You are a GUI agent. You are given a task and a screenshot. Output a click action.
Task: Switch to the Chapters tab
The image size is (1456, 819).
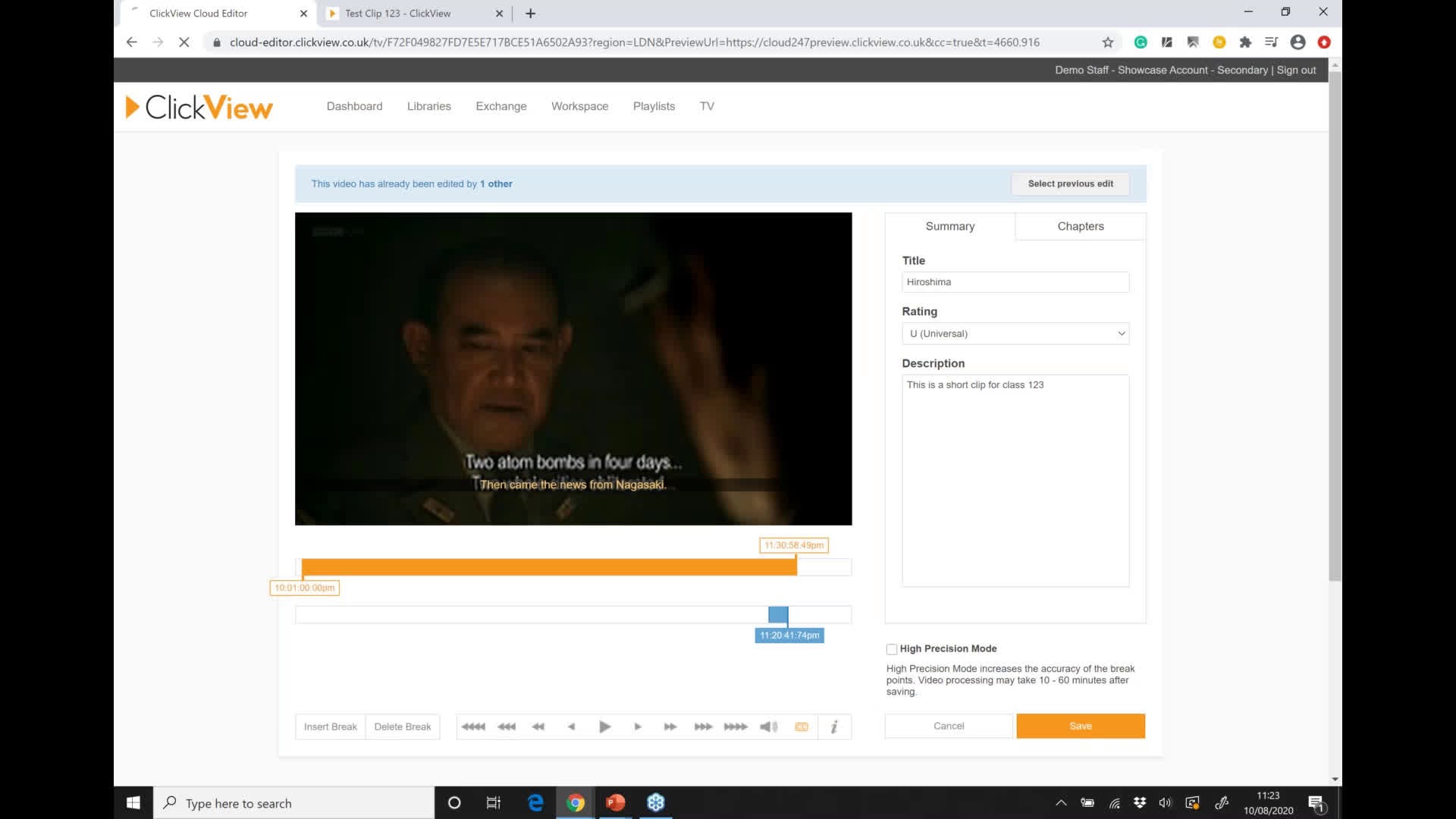[1081, 227]
